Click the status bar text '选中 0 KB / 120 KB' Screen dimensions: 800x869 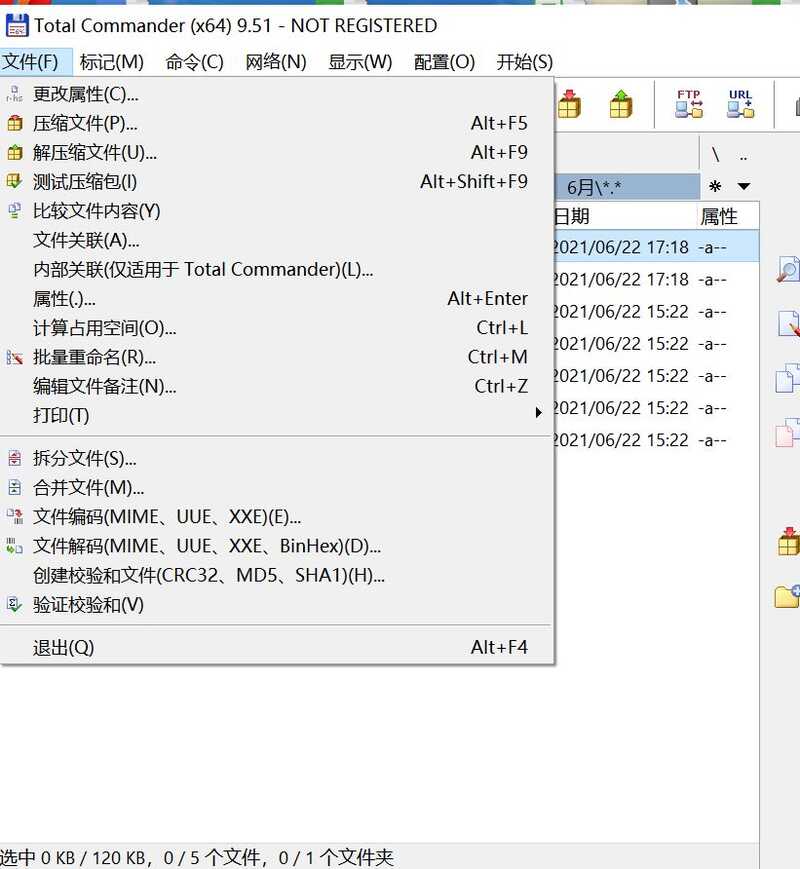coord(73,858)
